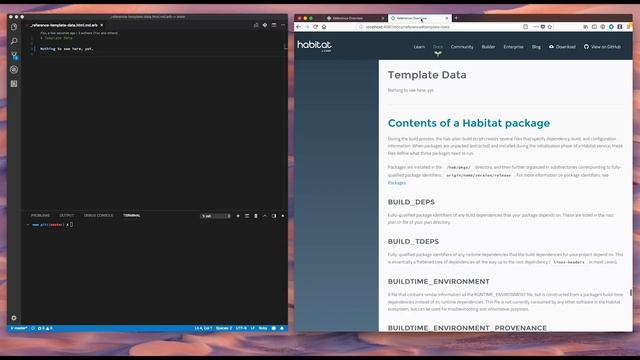Switch to the Debug Console panel tab
The image size is (640, 360).
[98, 216]
